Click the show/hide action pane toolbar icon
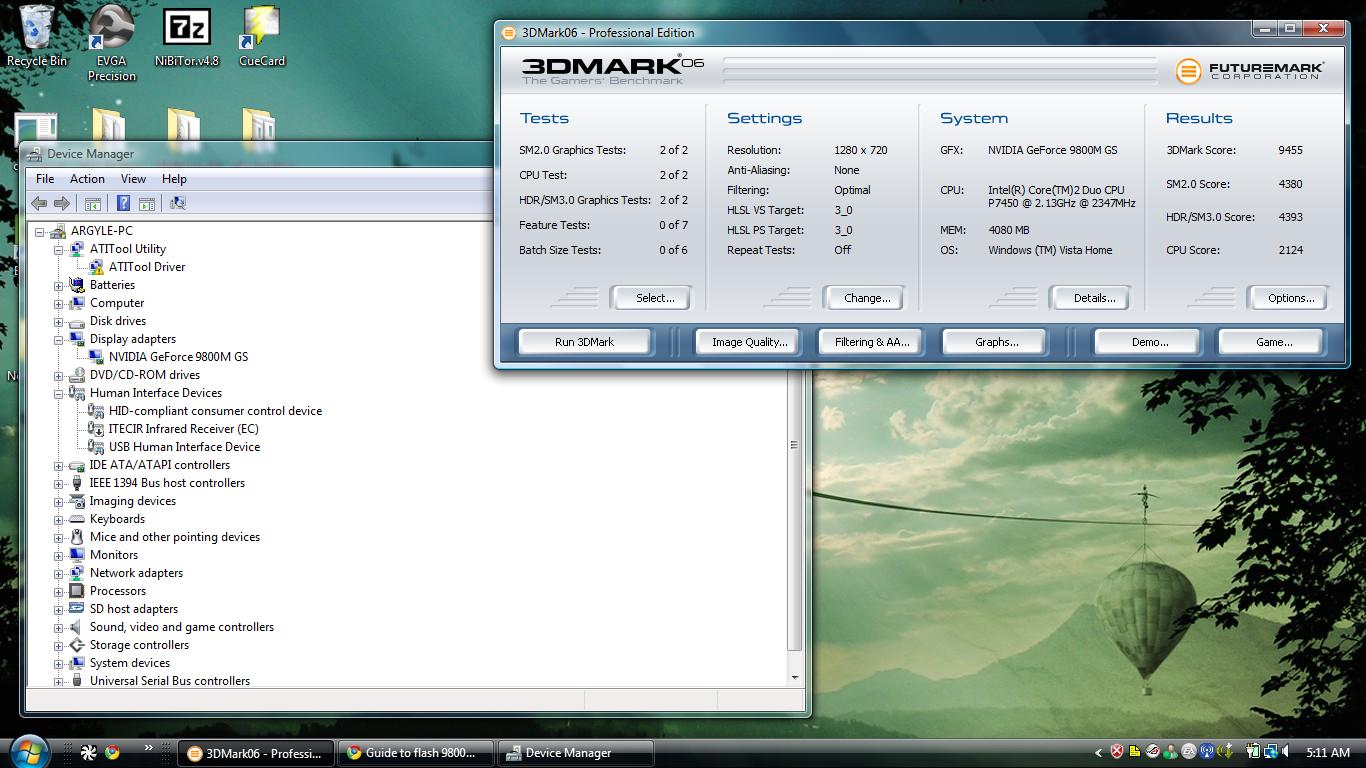This screenshot has height=768, width=1366. tap(147, 203)
